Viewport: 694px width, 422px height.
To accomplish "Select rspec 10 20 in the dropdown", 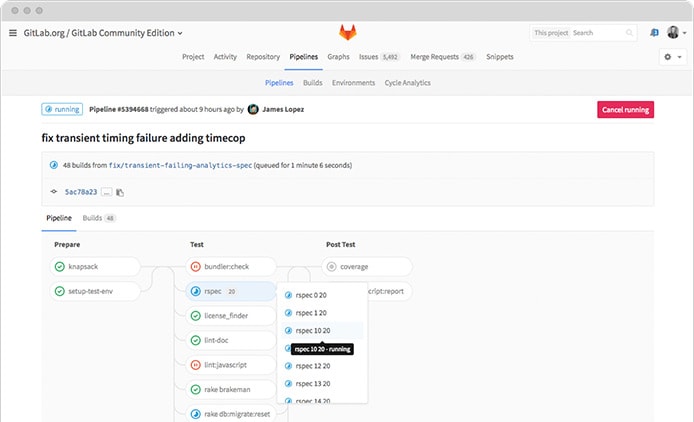I will 322,330.
